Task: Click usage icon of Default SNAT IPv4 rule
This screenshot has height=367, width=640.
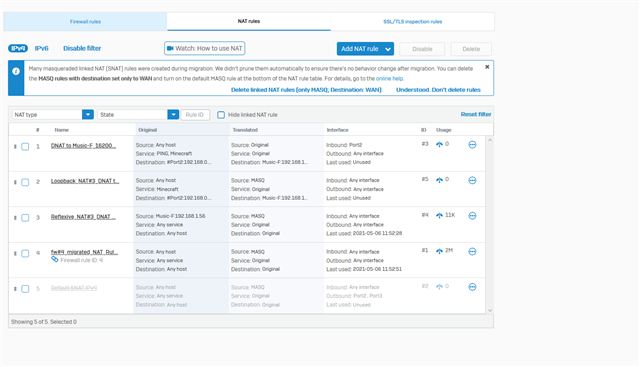Action: click(x=439, y=287)
